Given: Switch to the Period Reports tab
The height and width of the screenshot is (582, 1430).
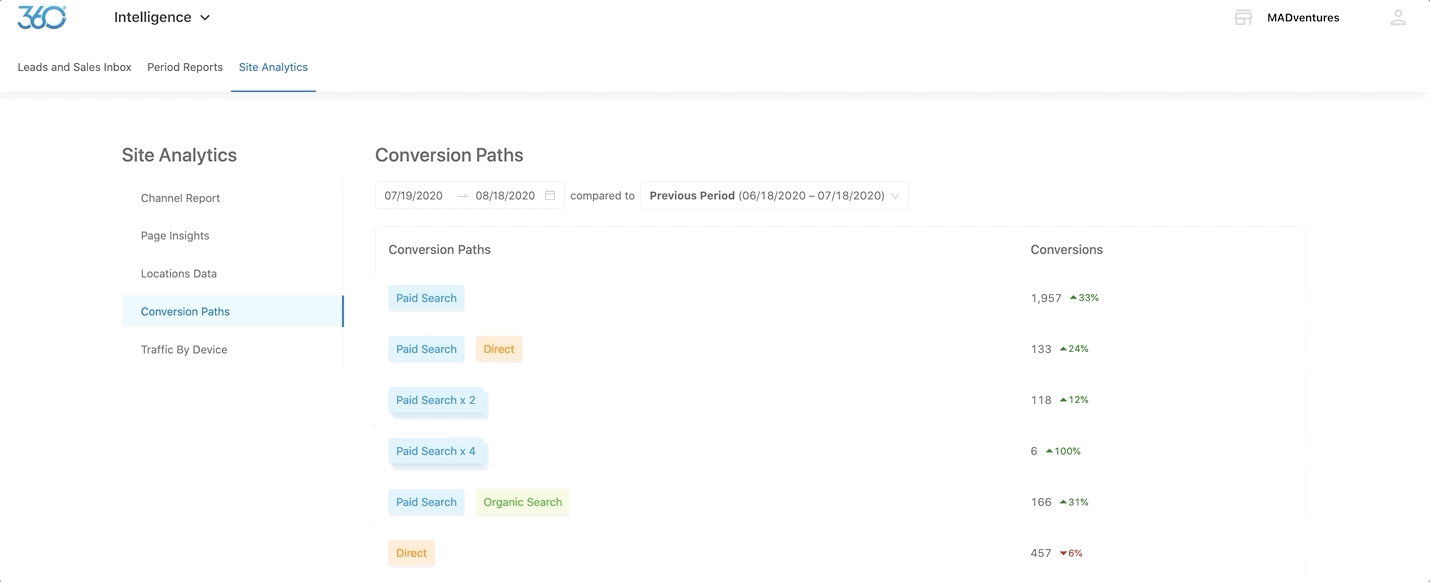Looking at the screenshot, I should (x=184, y=66).
